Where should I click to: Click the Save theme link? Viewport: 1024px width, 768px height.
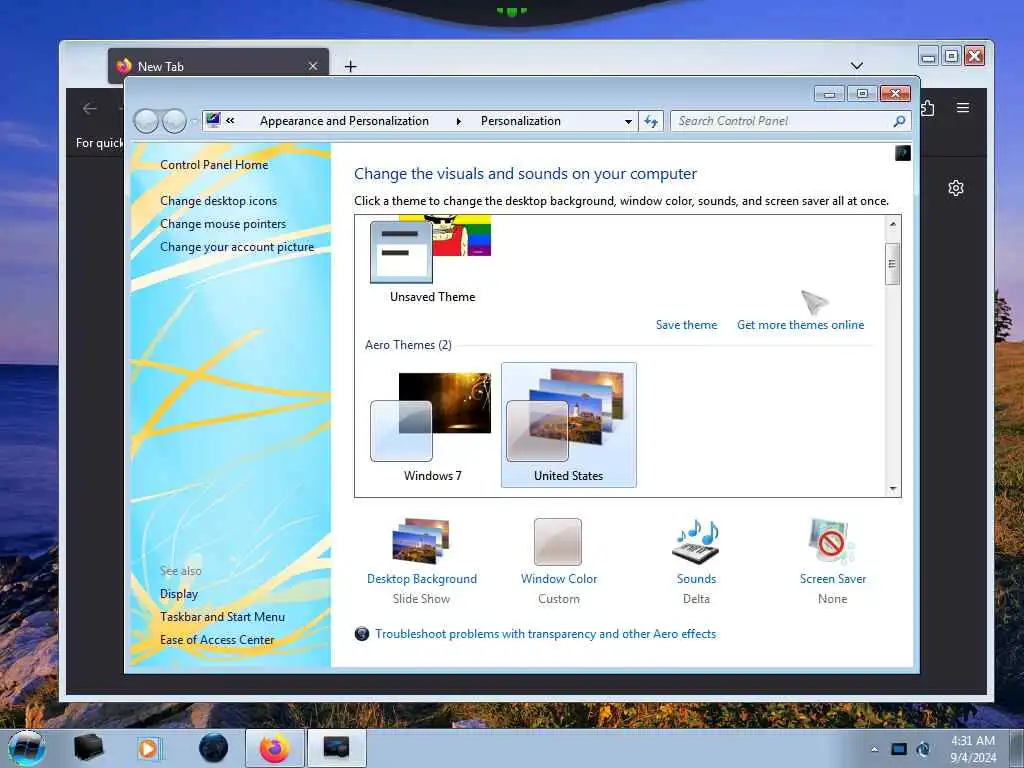[x=686, y=325]
